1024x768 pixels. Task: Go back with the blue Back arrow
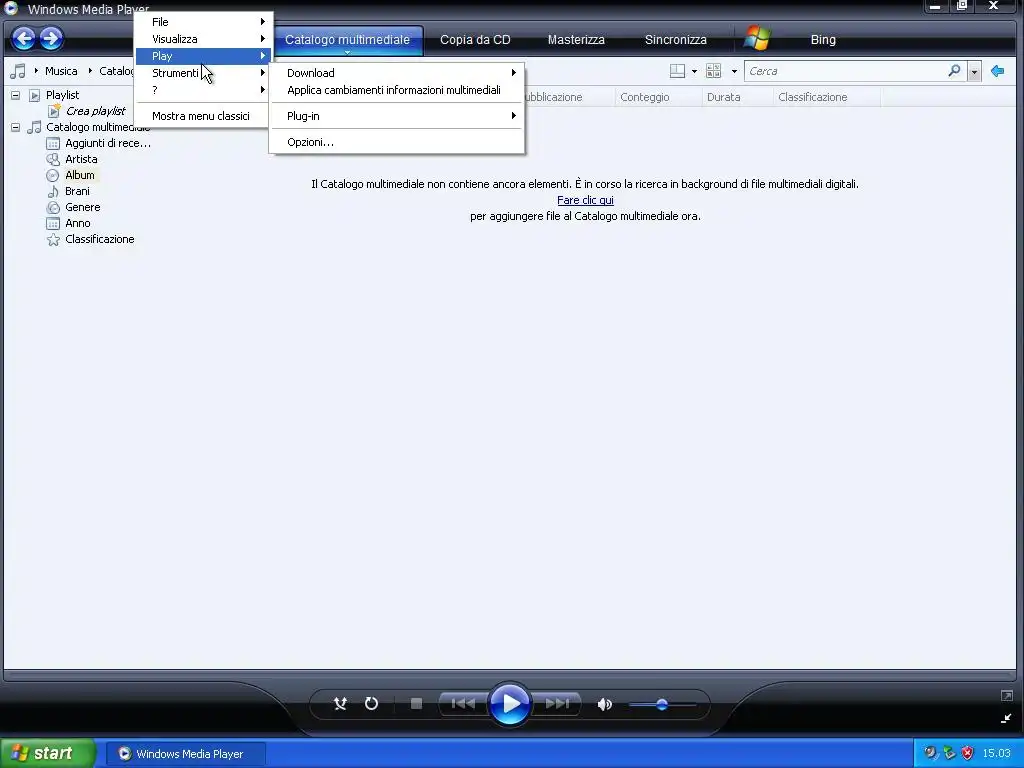(x=24, y=39)
